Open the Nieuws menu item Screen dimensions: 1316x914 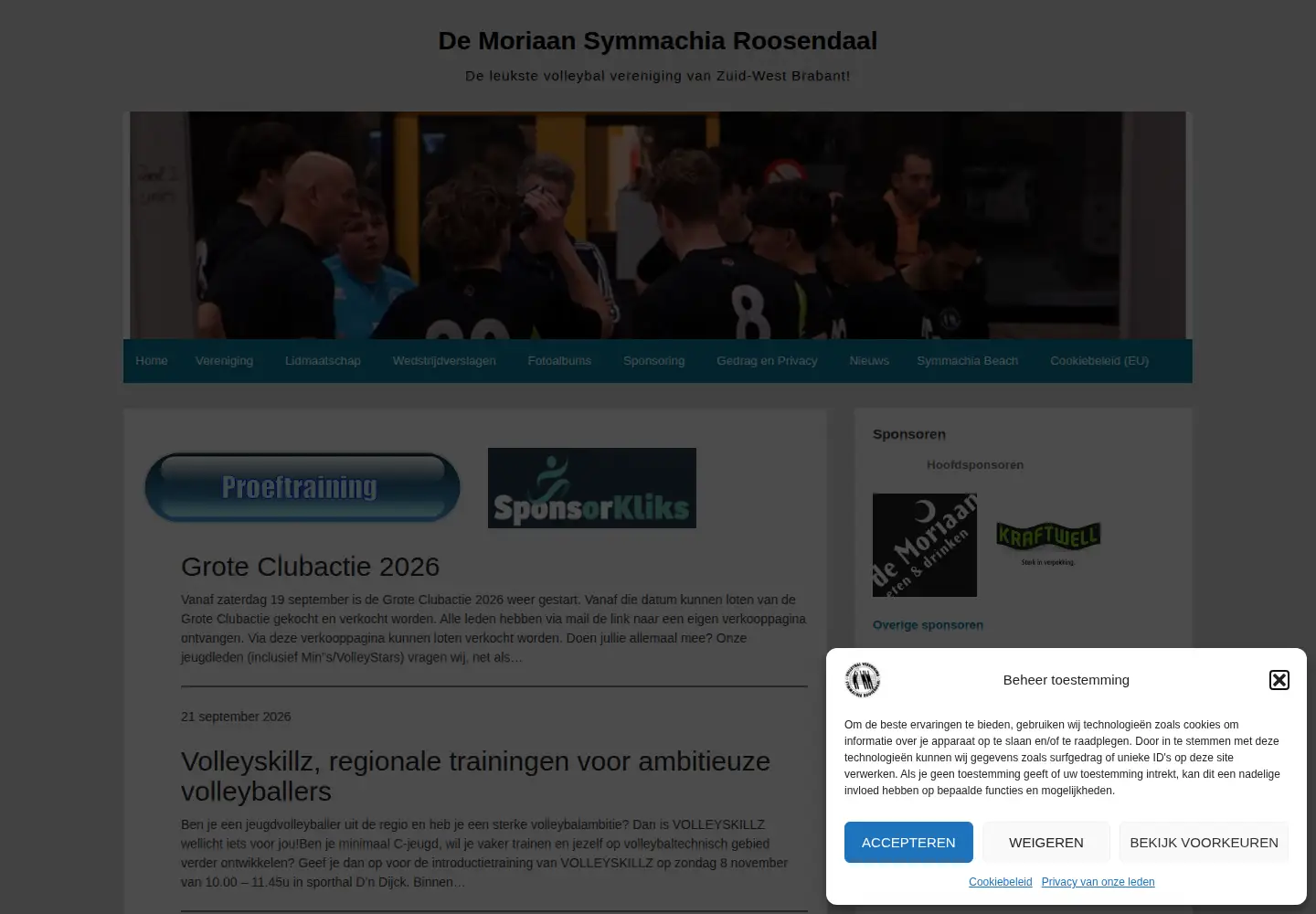[869, 361]
